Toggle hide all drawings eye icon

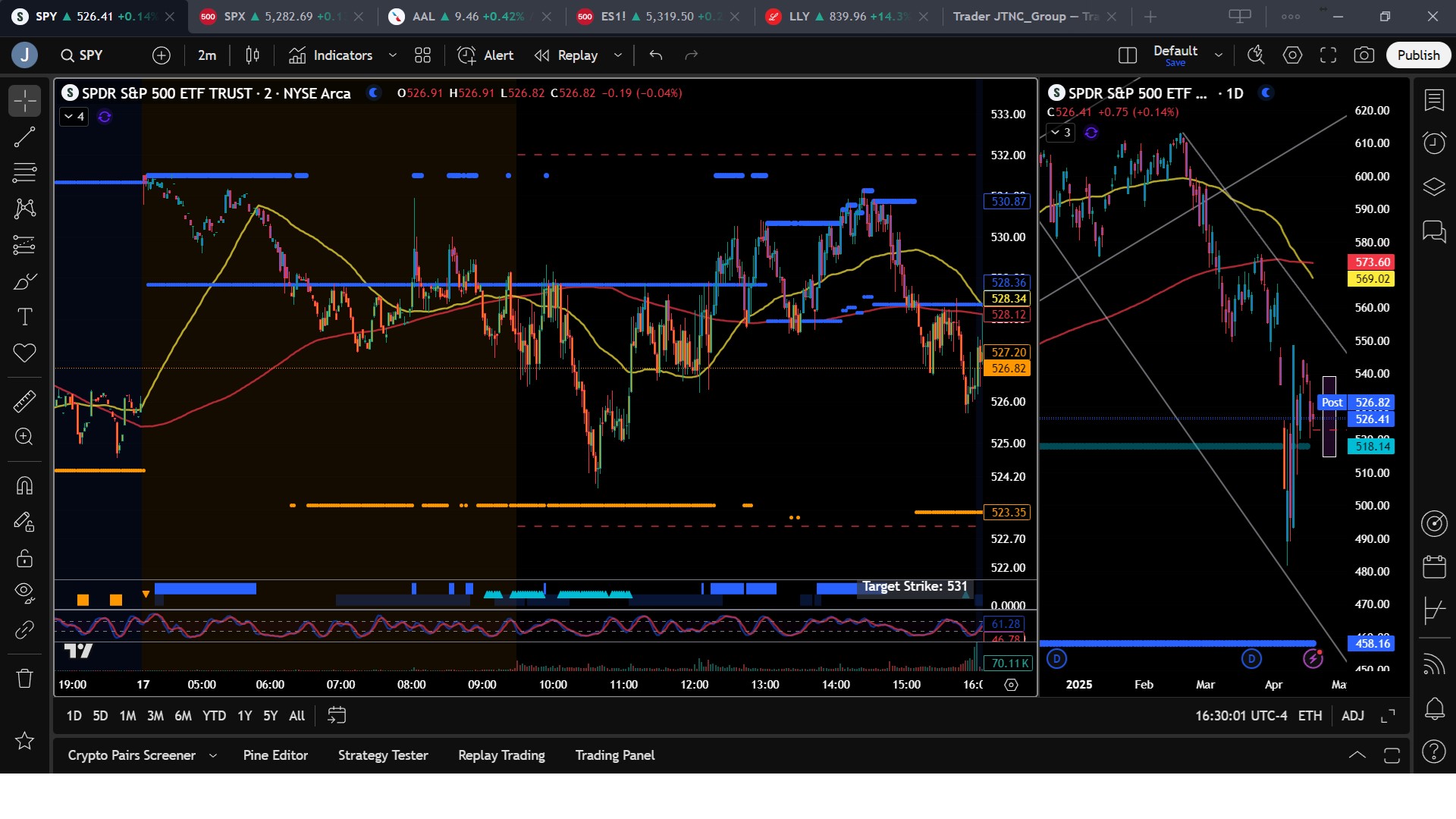(x=24, y=592)
